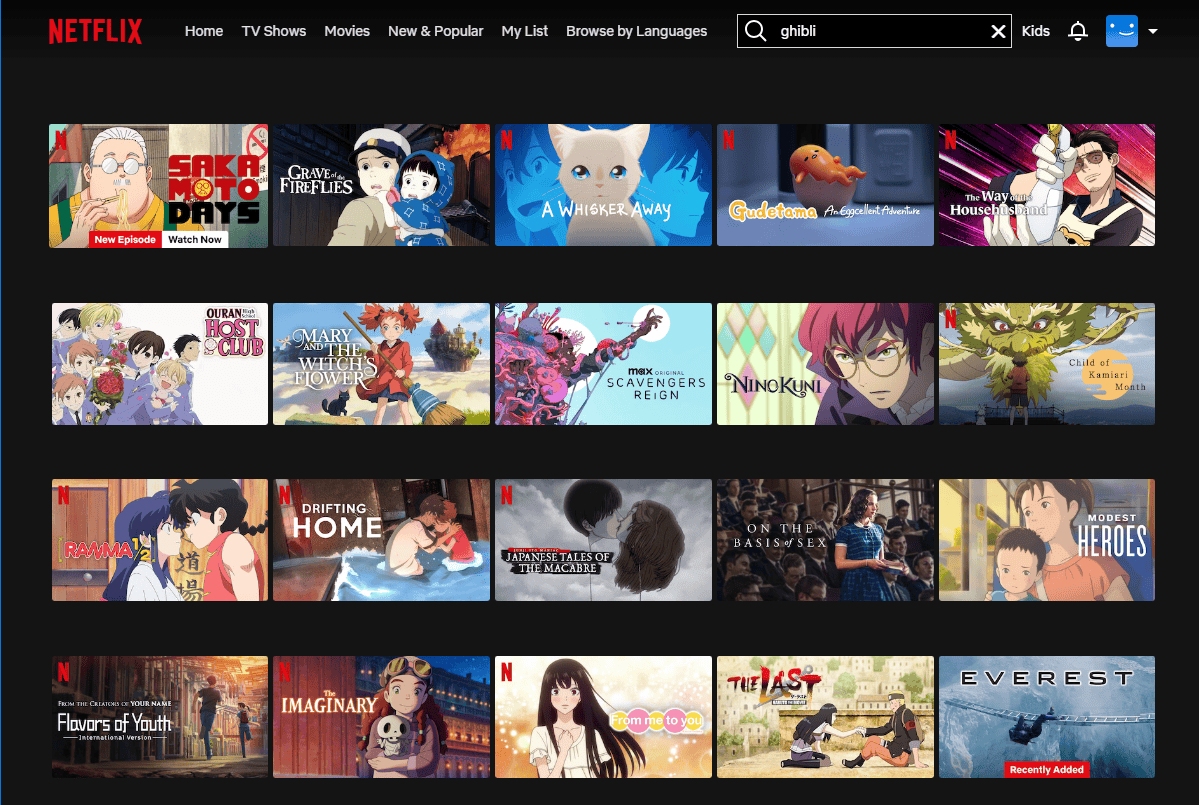Open Ni no Kuni
Image resolution: width=1199 pixels, height=805 pixels.
tap(825, 364)
